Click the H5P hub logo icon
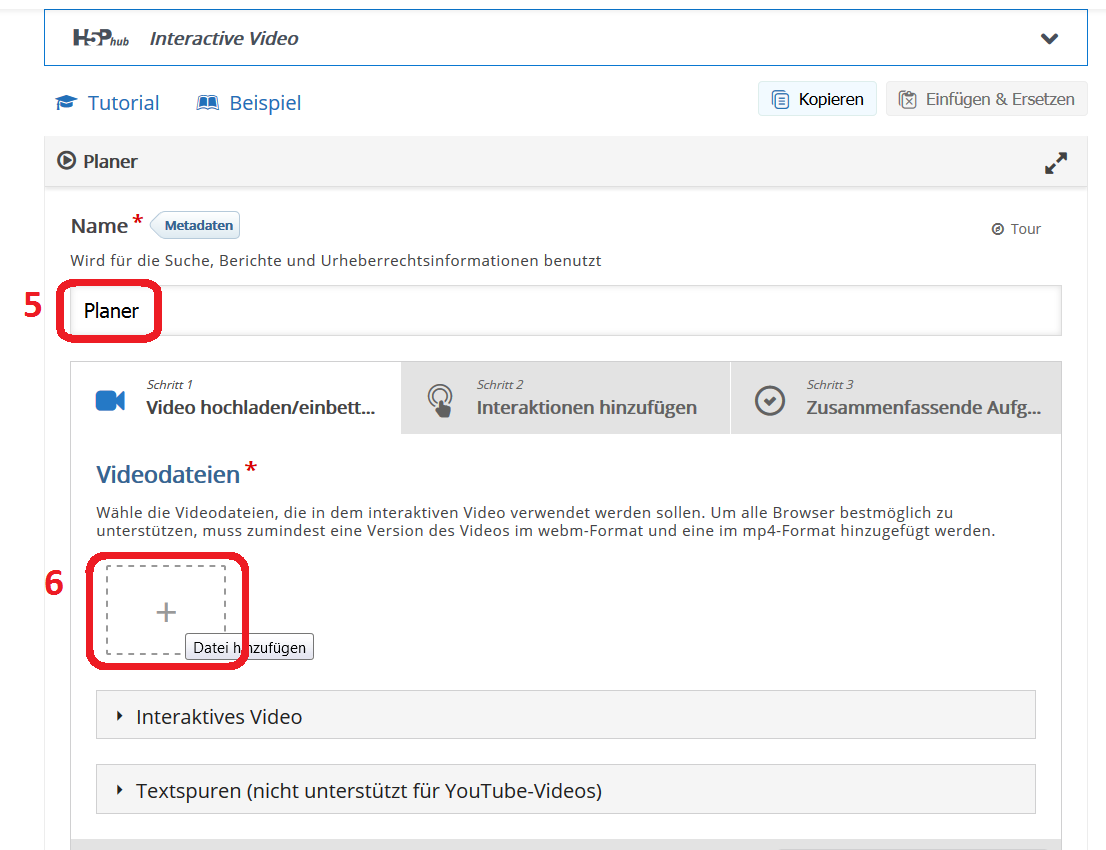The width and height of the screenshot is (1106, 850). [101, 38]
